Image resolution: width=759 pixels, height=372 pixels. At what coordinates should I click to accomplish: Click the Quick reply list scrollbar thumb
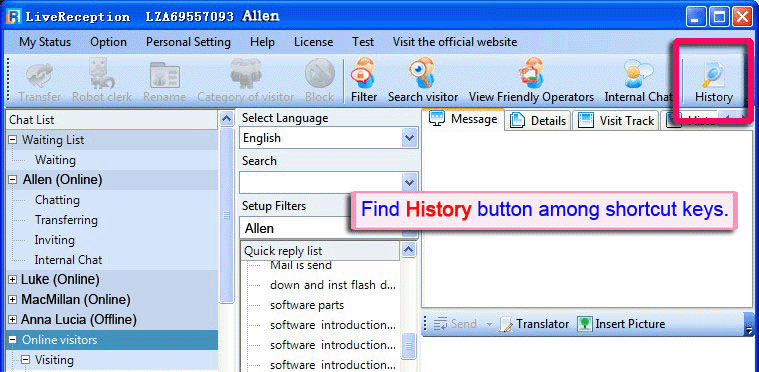[409, 346]
